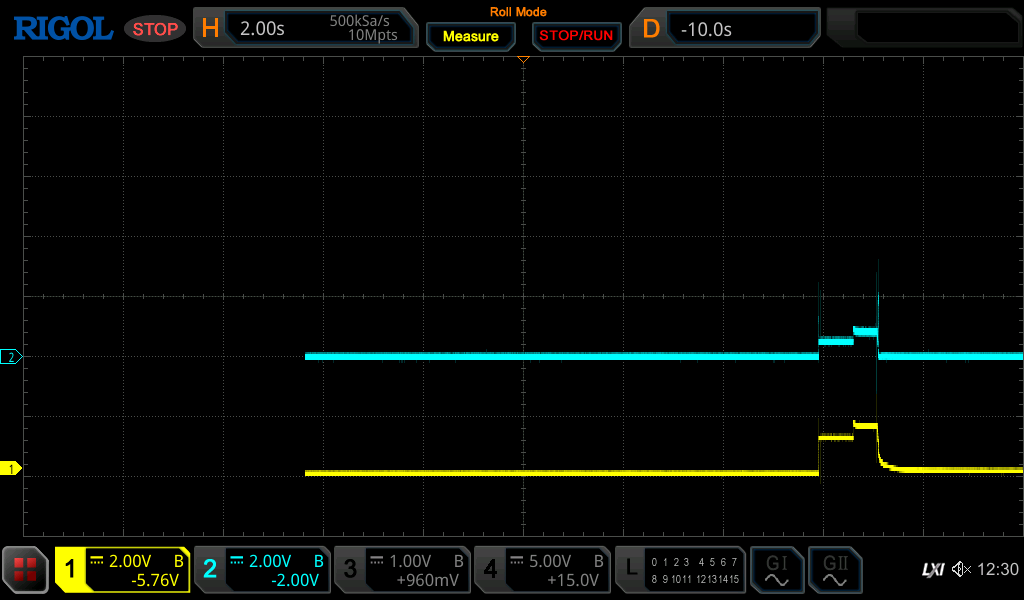Click the 12:30 clock
The height and width of the screenshot is (600, 1024).
[x=998, y=569]
